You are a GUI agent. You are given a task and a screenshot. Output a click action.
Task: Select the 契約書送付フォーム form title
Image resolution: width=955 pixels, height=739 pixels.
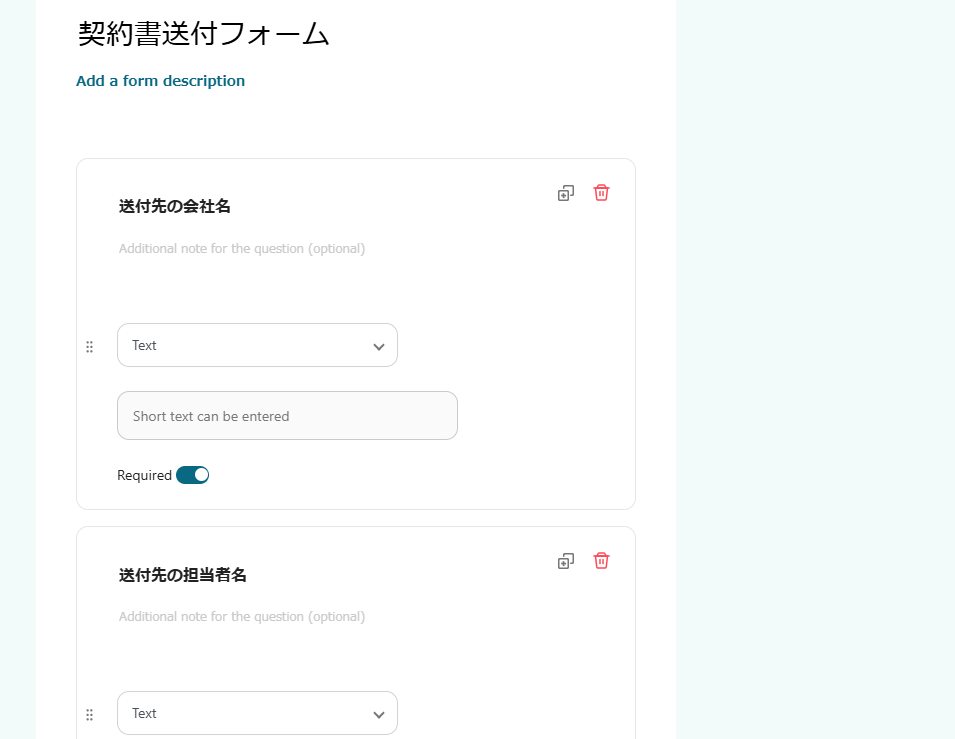[201, 33]
